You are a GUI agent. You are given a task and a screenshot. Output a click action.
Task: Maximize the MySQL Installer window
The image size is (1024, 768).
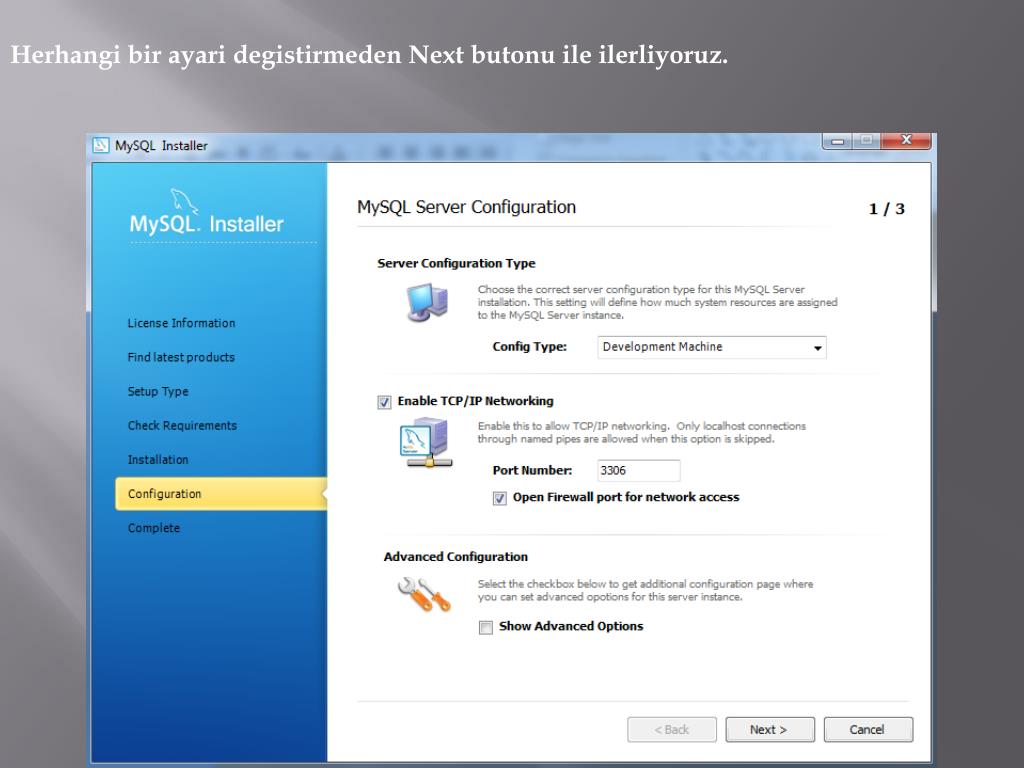866,140
